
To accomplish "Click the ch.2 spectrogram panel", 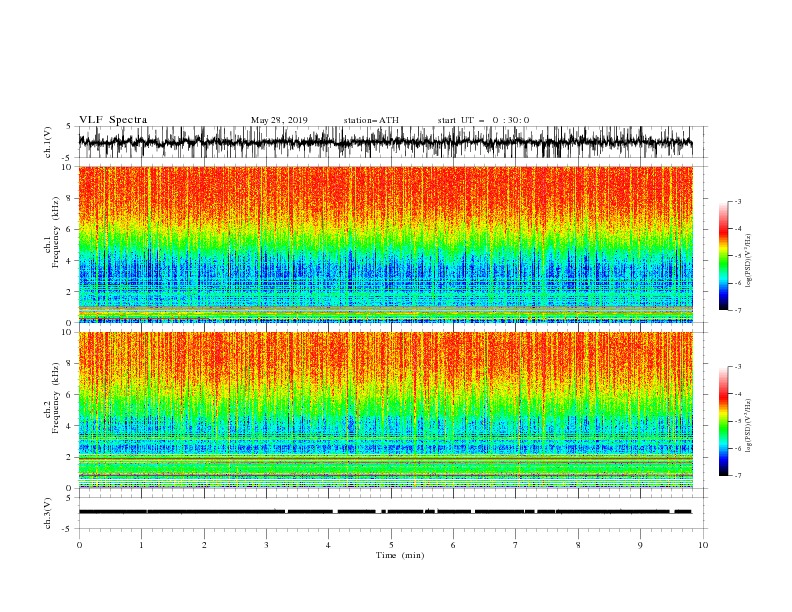I will click(x=385, y=410).
